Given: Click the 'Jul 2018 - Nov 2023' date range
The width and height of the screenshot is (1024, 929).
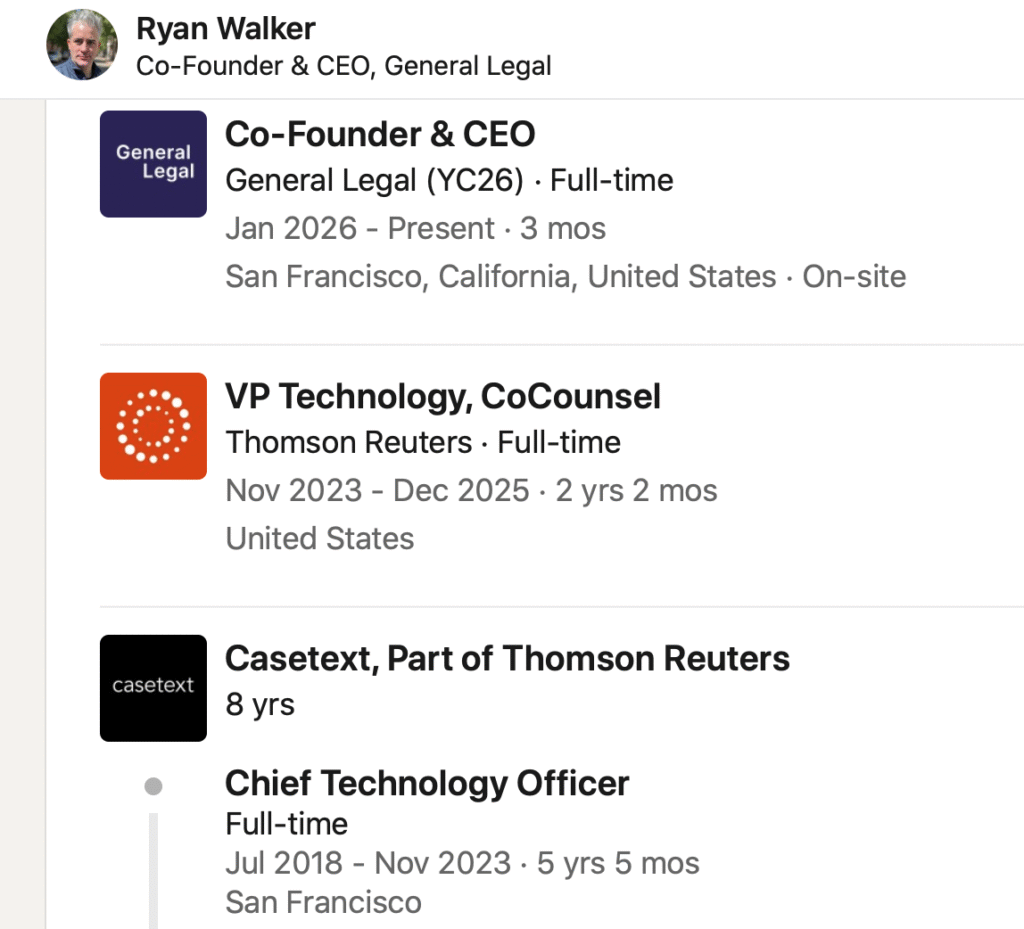Looking at the screenshot, I should (368, 862).
